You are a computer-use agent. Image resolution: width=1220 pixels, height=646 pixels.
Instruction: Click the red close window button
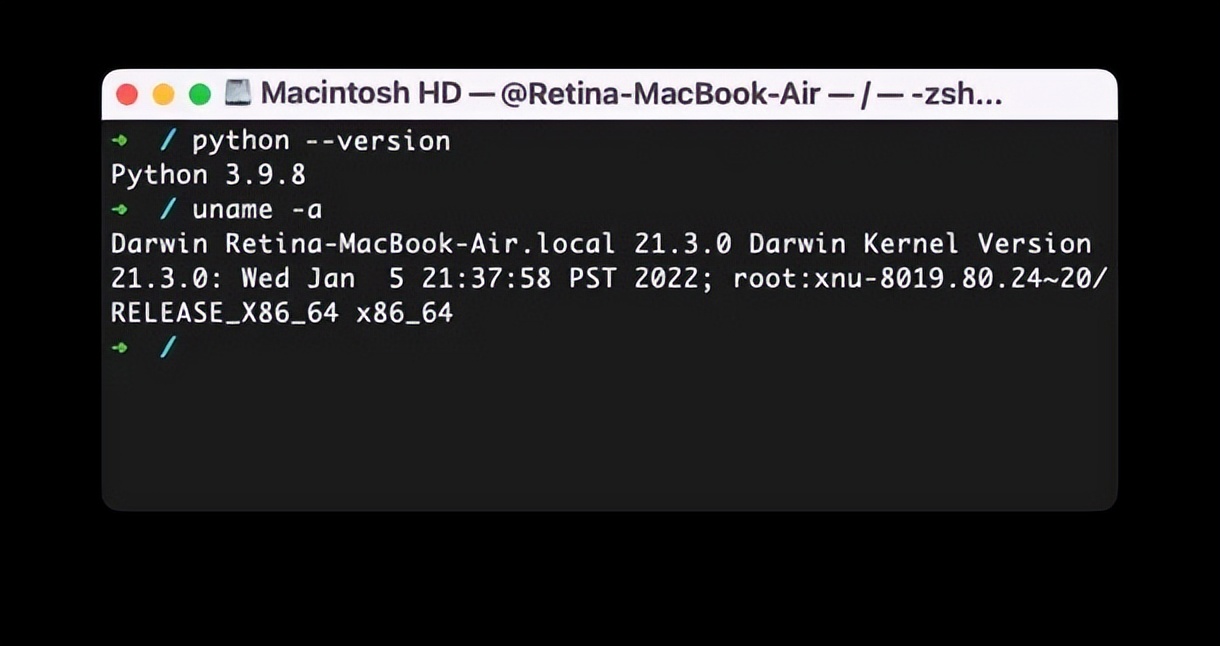127,95
